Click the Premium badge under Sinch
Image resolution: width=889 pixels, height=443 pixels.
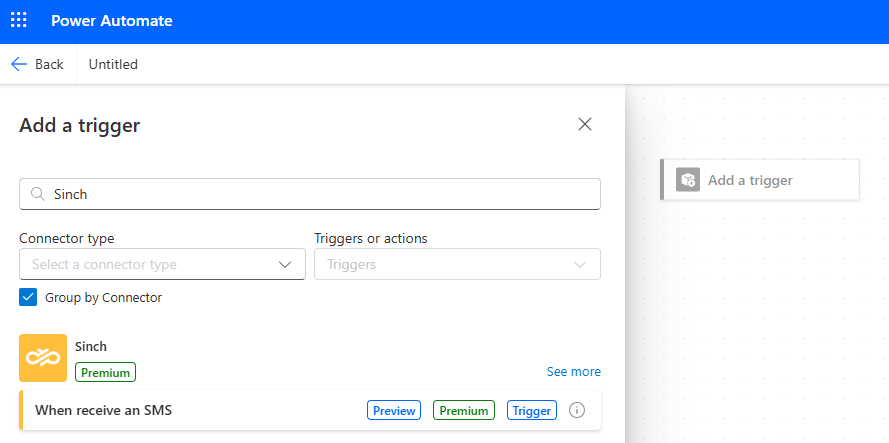tap(105, 372)
